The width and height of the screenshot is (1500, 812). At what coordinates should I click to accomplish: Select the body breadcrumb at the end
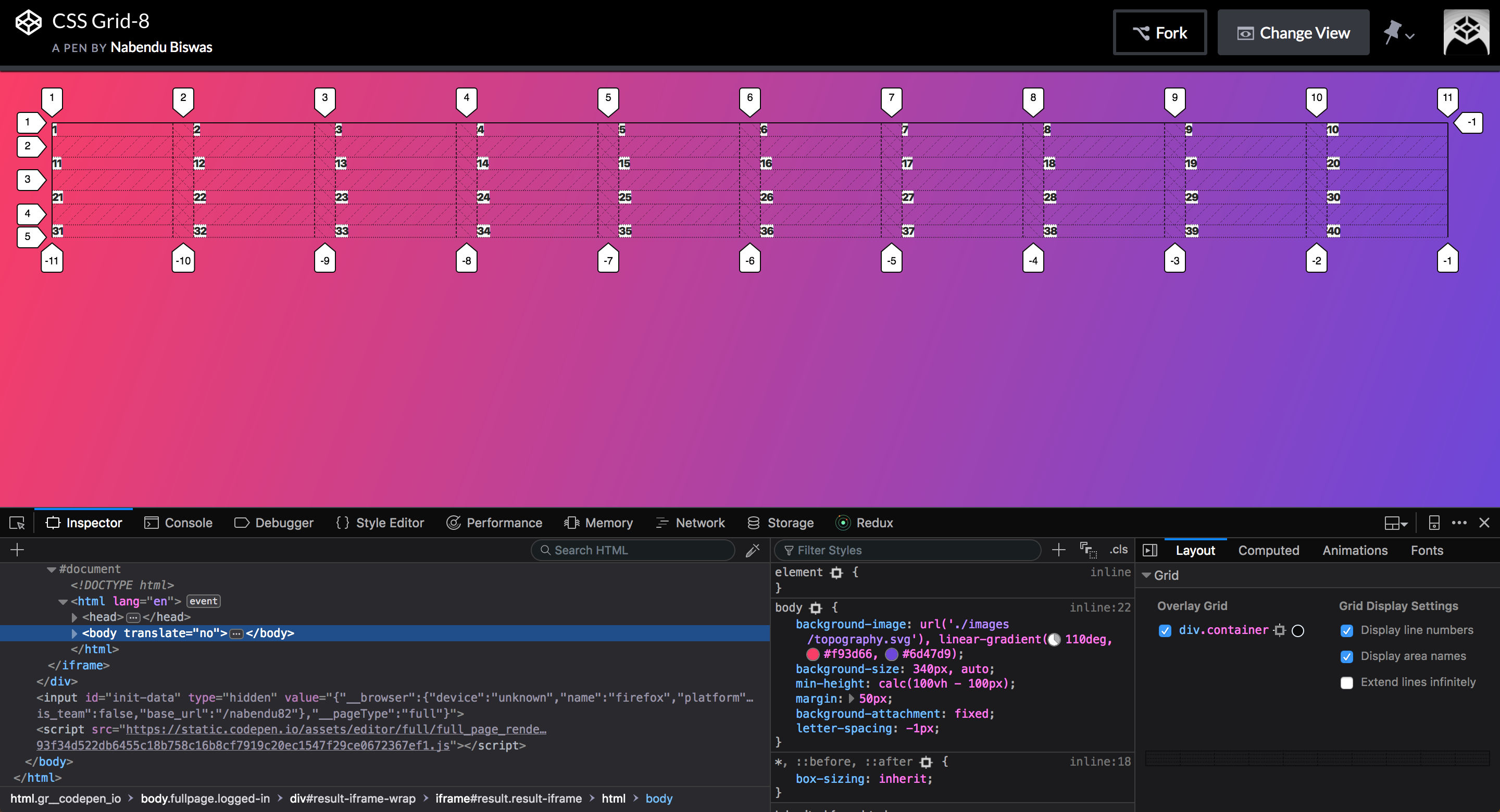pyautogui.click(x=658, y=798)
